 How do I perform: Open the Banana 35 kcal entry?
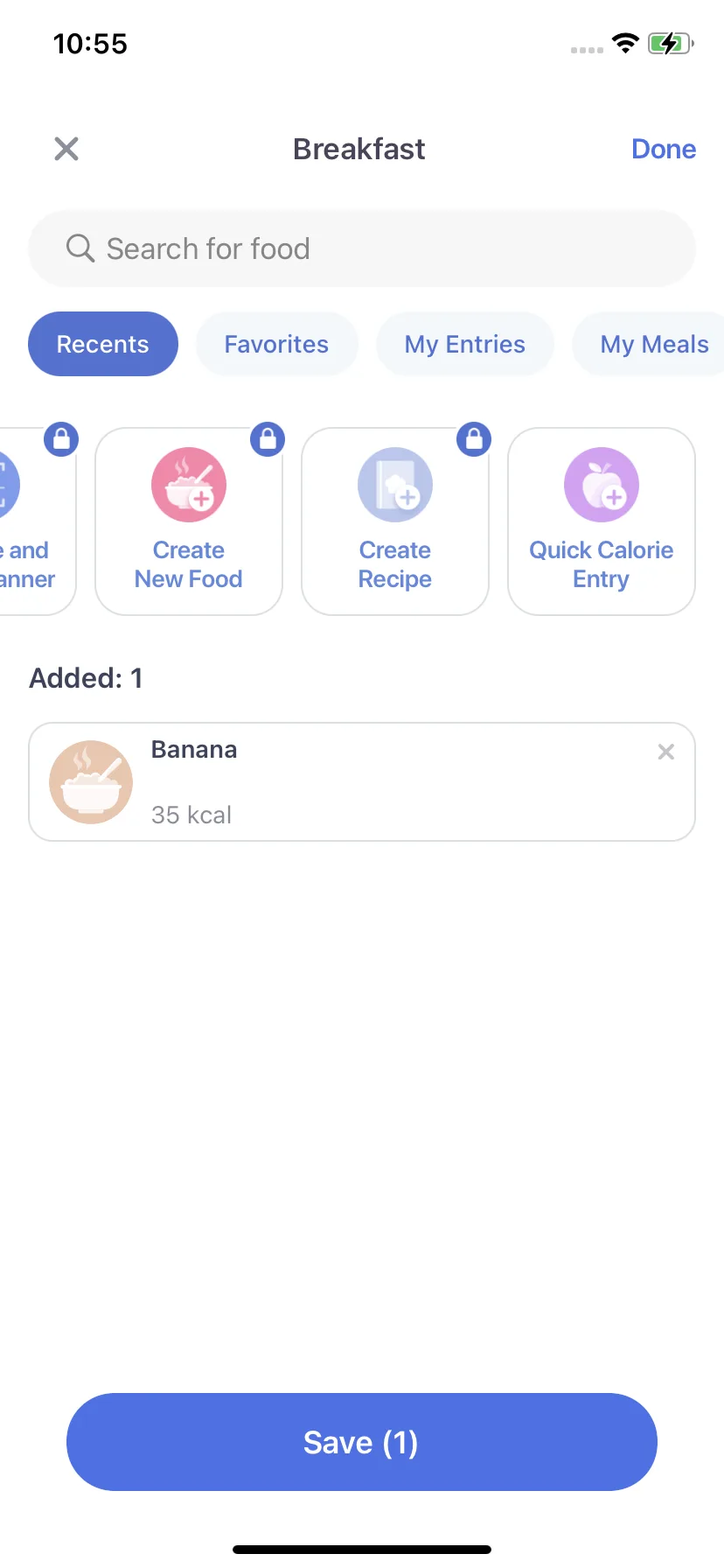tap(362, 782)
